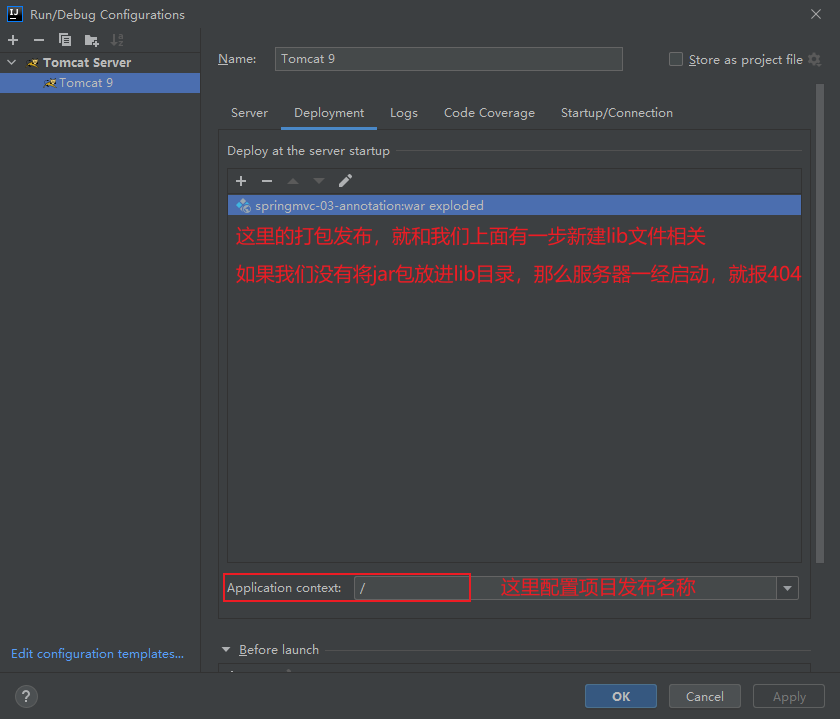Click Edit configuration templates link
840x719 pixels.
[x=96, y=653]
